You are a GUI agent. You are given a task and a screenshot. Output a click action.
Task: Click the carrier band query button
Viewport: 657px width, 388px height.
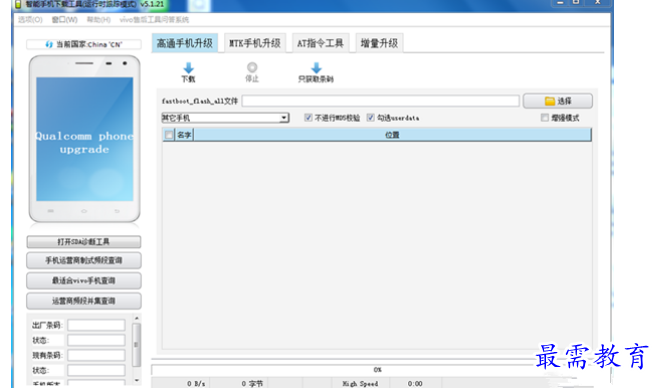tap(84, 260)
